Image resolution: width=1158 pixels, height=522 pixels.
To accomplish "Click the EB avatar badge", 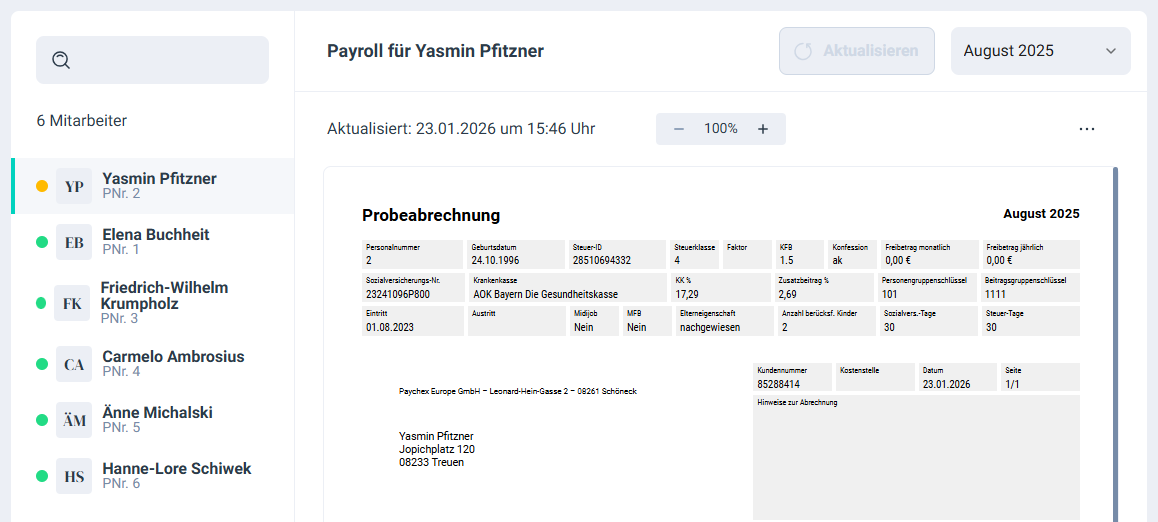I will coord(74,242).
